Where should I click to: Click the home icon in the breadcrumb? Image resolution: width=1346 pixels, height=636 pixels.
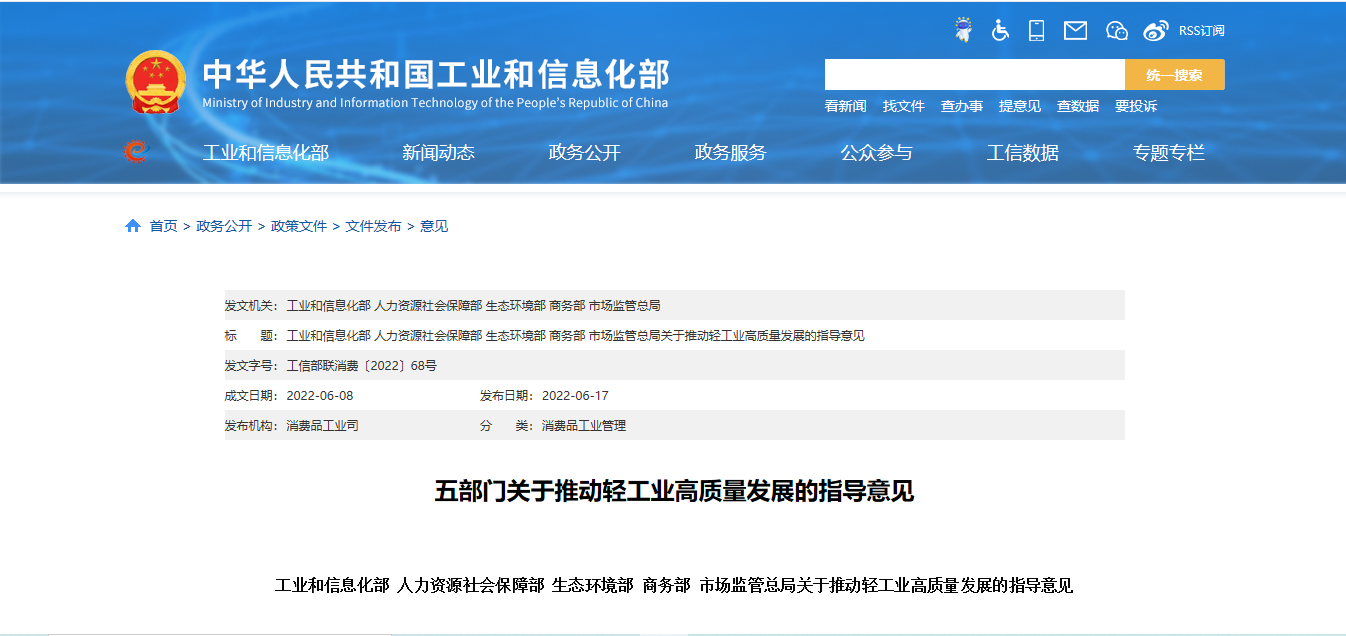(131, 225)
